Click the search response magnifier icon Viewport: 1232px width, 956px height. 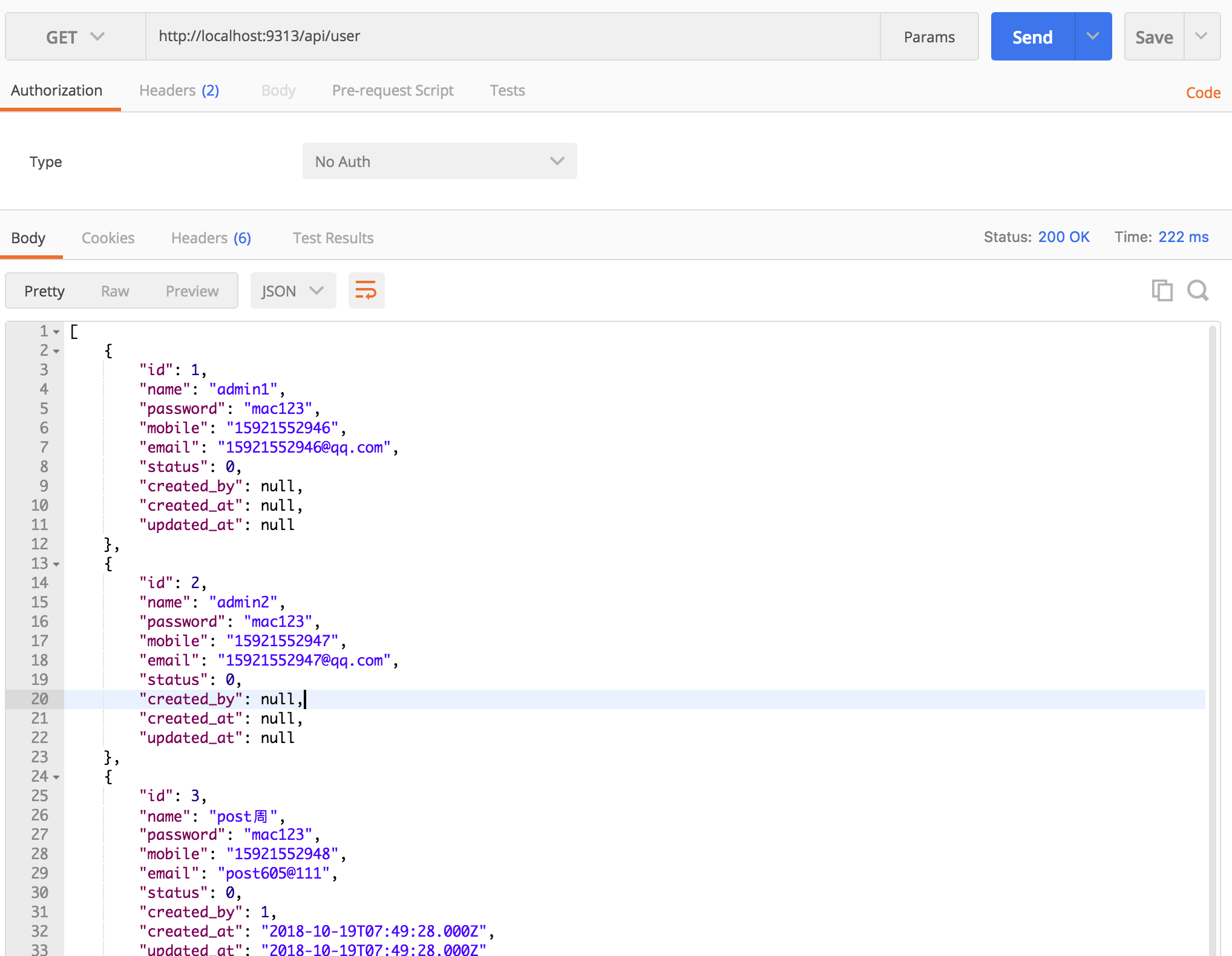(1198, 291)
